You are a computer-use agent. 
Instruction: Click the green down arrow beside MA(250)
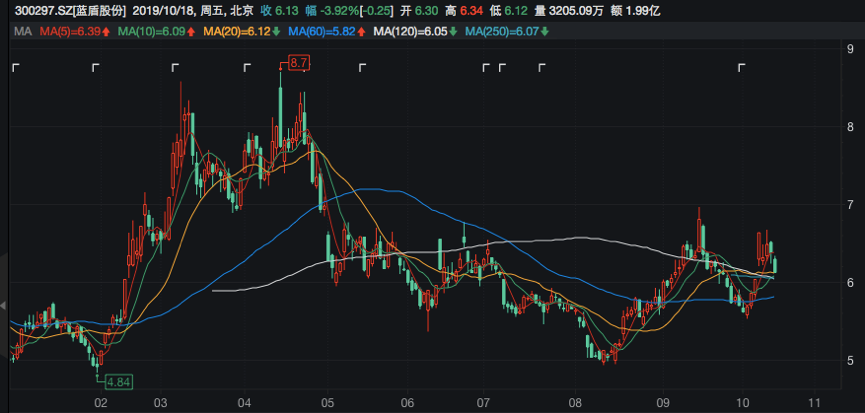pyautogui.click(x=545, y=33)
